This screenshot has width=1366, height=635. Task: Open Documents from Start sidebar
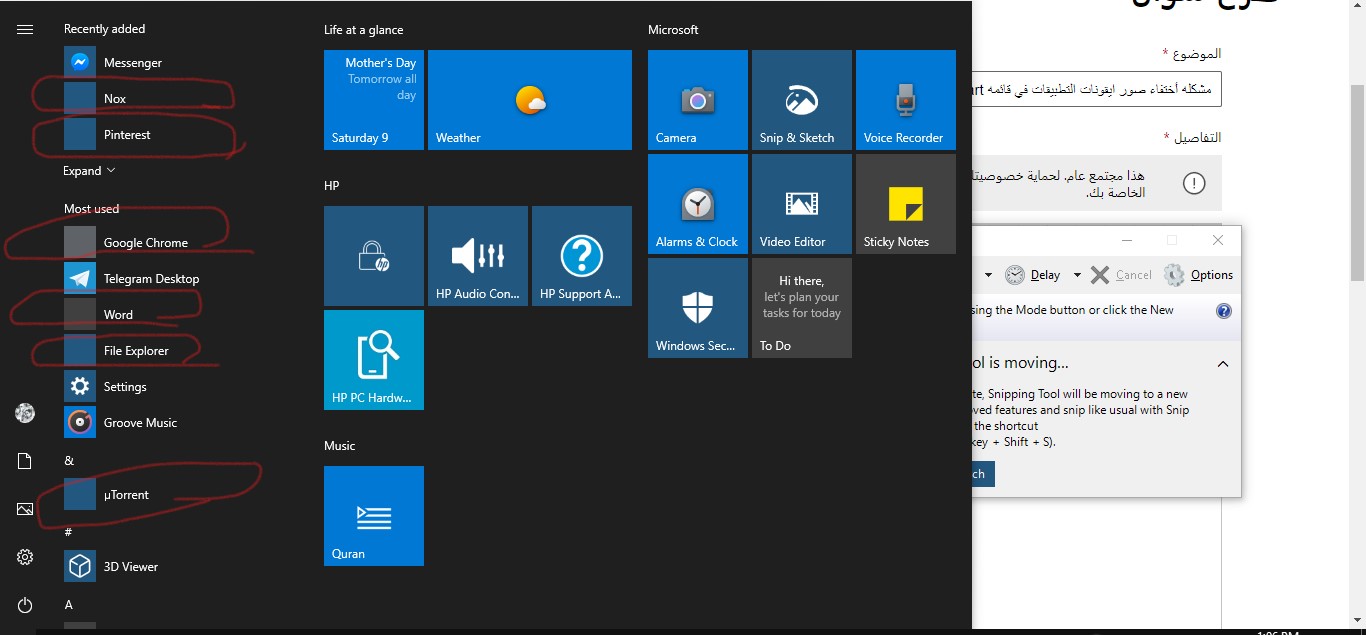point(25,461)
